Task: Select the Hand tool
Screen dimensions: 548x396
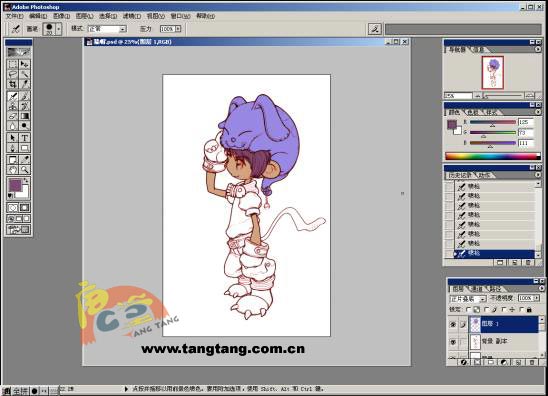Action: 13,170
